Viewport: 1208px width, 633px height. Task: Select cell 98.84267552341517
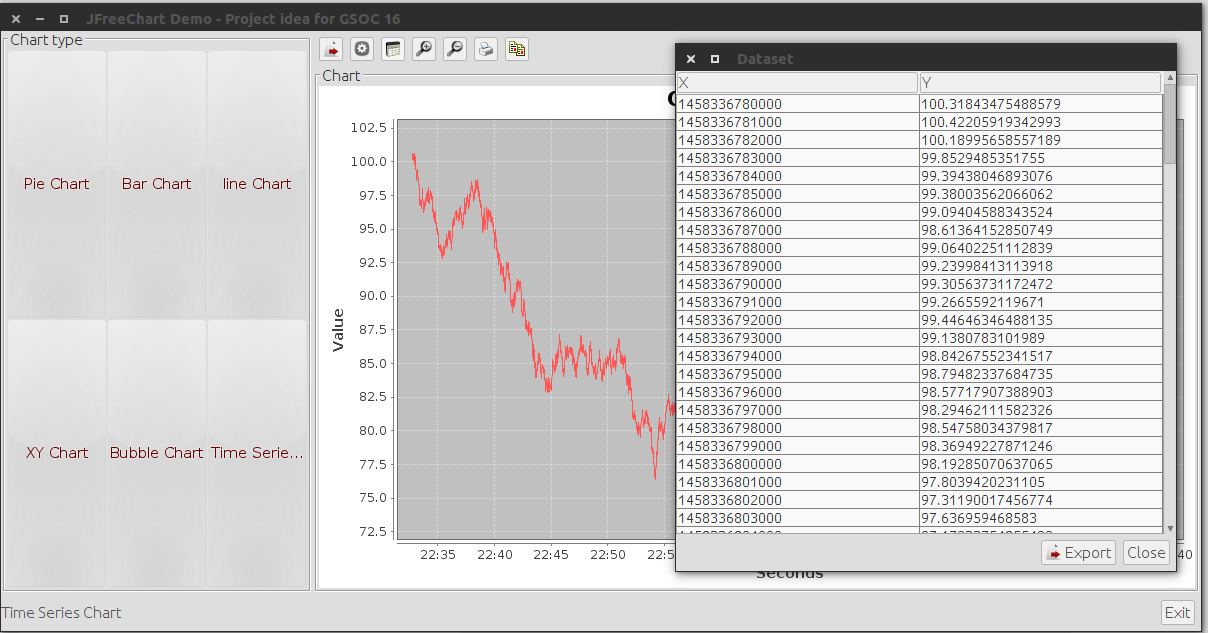pyautogui.click(x=1041, y=356)
